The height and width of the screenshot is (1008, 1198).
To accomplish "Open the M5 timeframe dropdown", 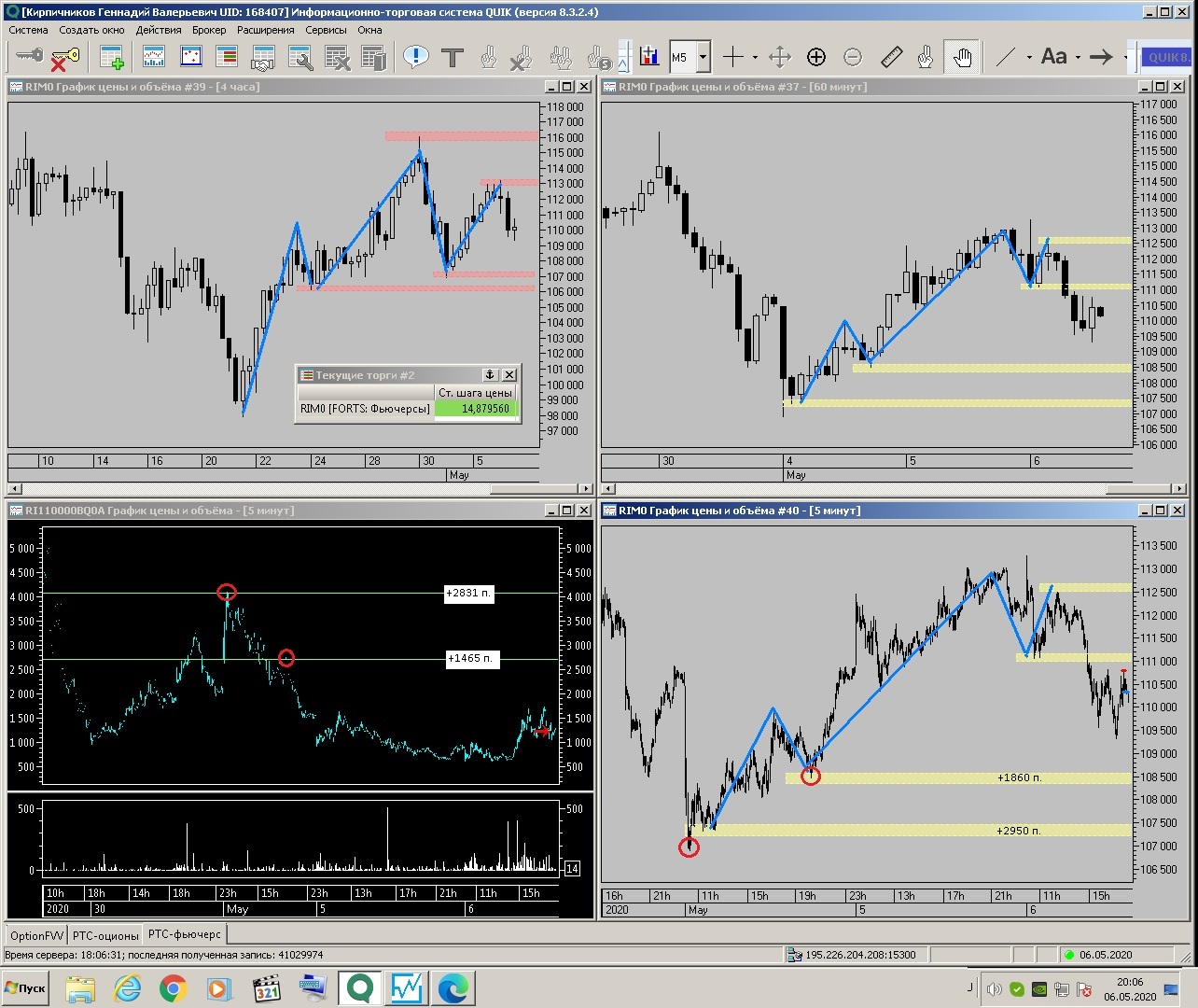I will (x=703, y=58).
